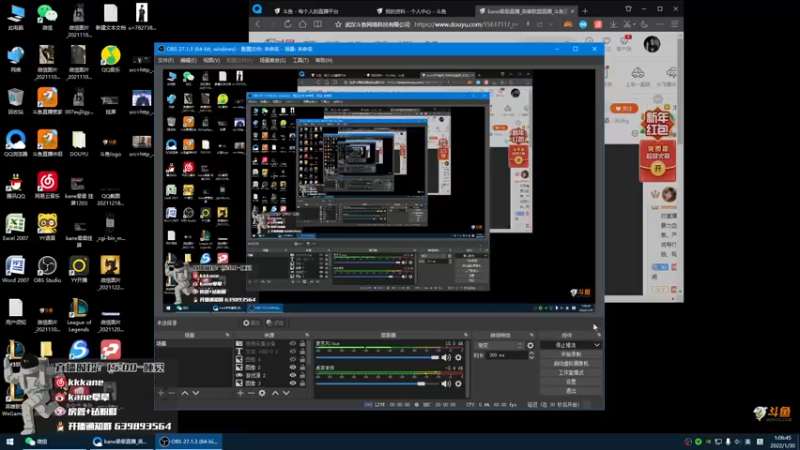Open source properties gear in sources toolbar
This screenshot has width=800, height=450.
(x=262, y=393)
